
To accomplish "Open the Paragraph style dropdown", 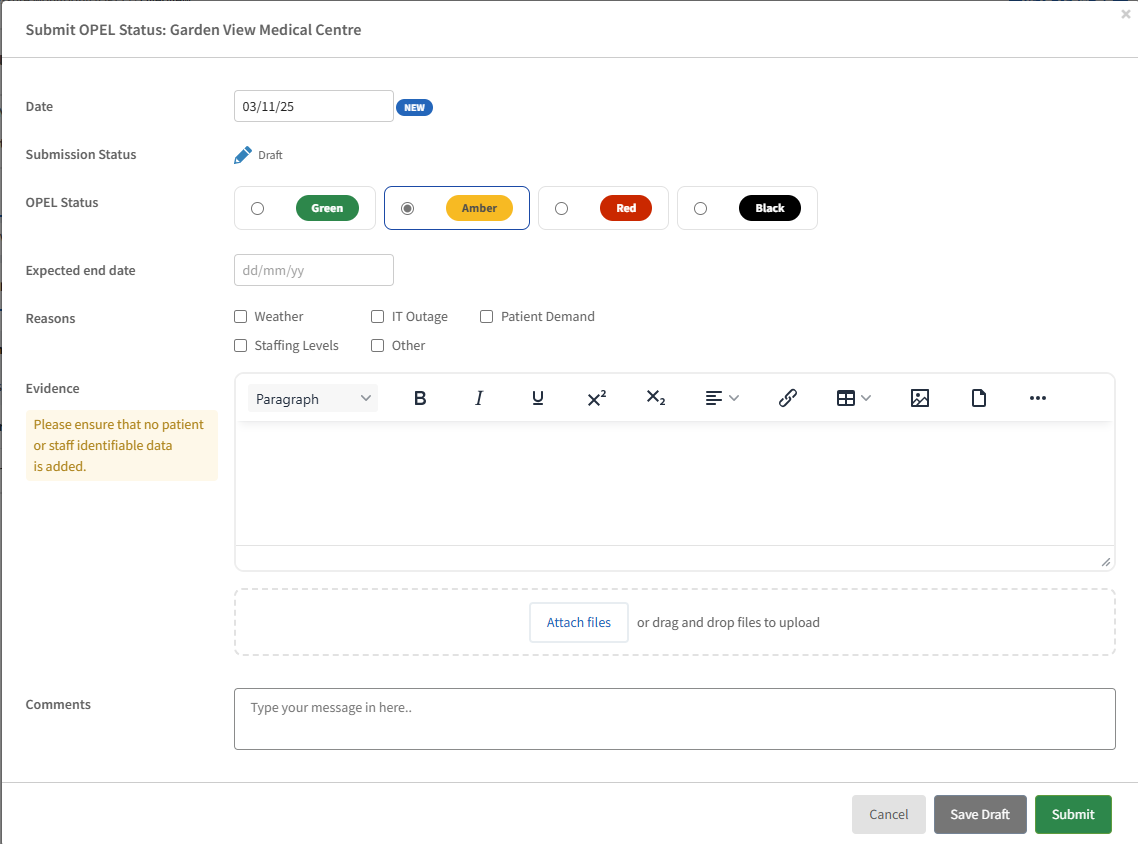I will 313,398.
